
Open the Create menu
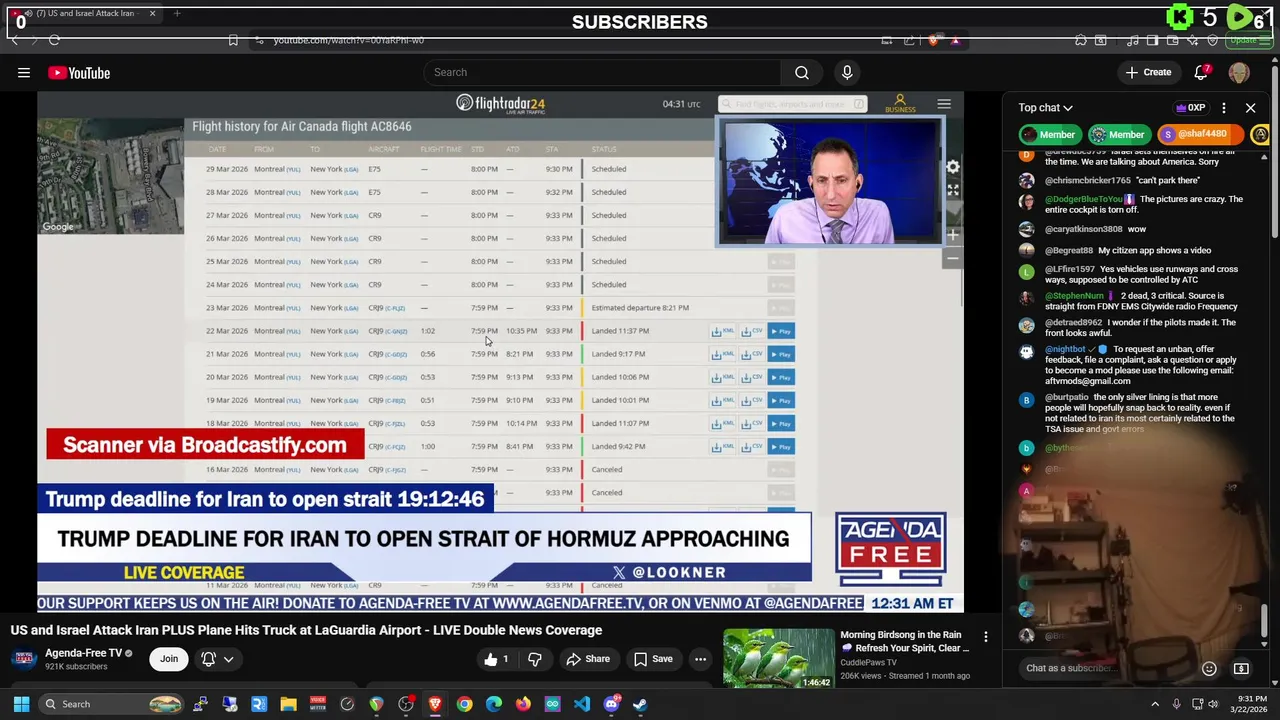point(1148,72)
